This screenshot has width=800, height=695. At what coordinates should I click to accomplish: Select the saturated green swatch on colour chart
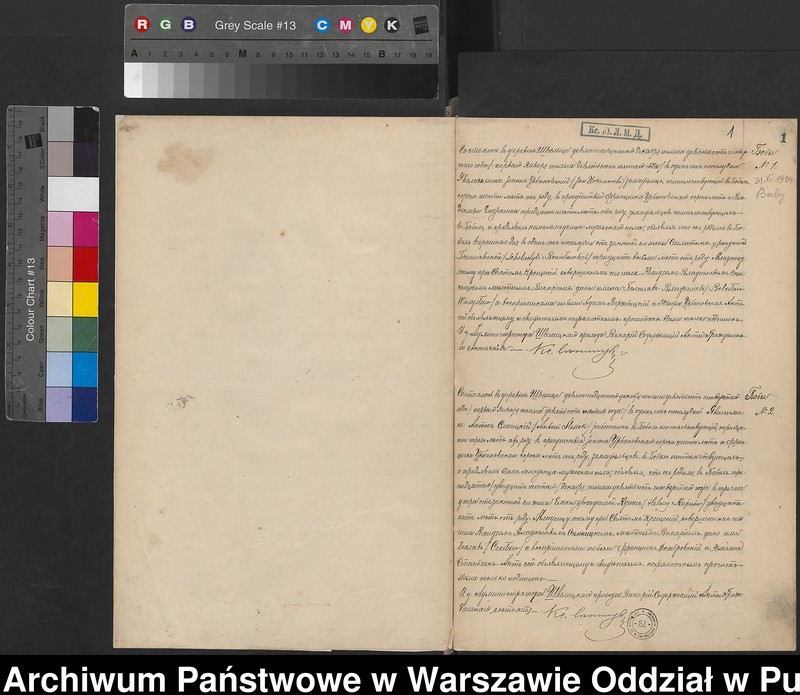(x=85, y=335)
